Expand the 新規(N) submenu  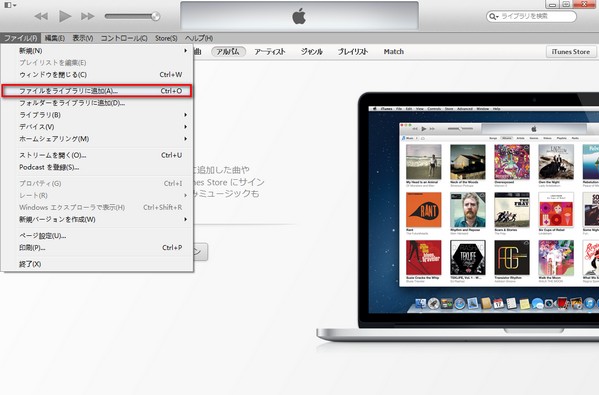pyautogui.click(x=97, y=50)
